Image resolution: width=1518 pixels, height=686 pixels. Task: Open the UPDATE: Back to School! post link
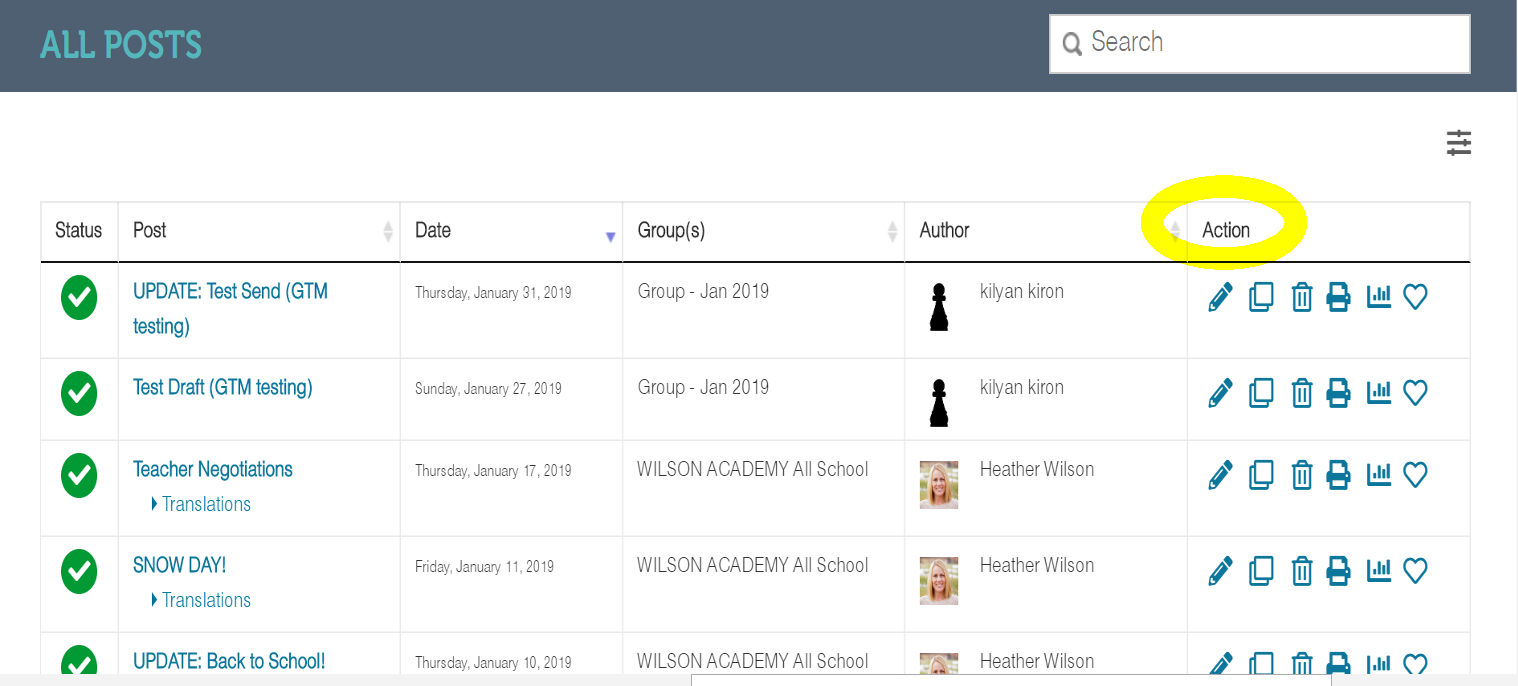[229, 662]
